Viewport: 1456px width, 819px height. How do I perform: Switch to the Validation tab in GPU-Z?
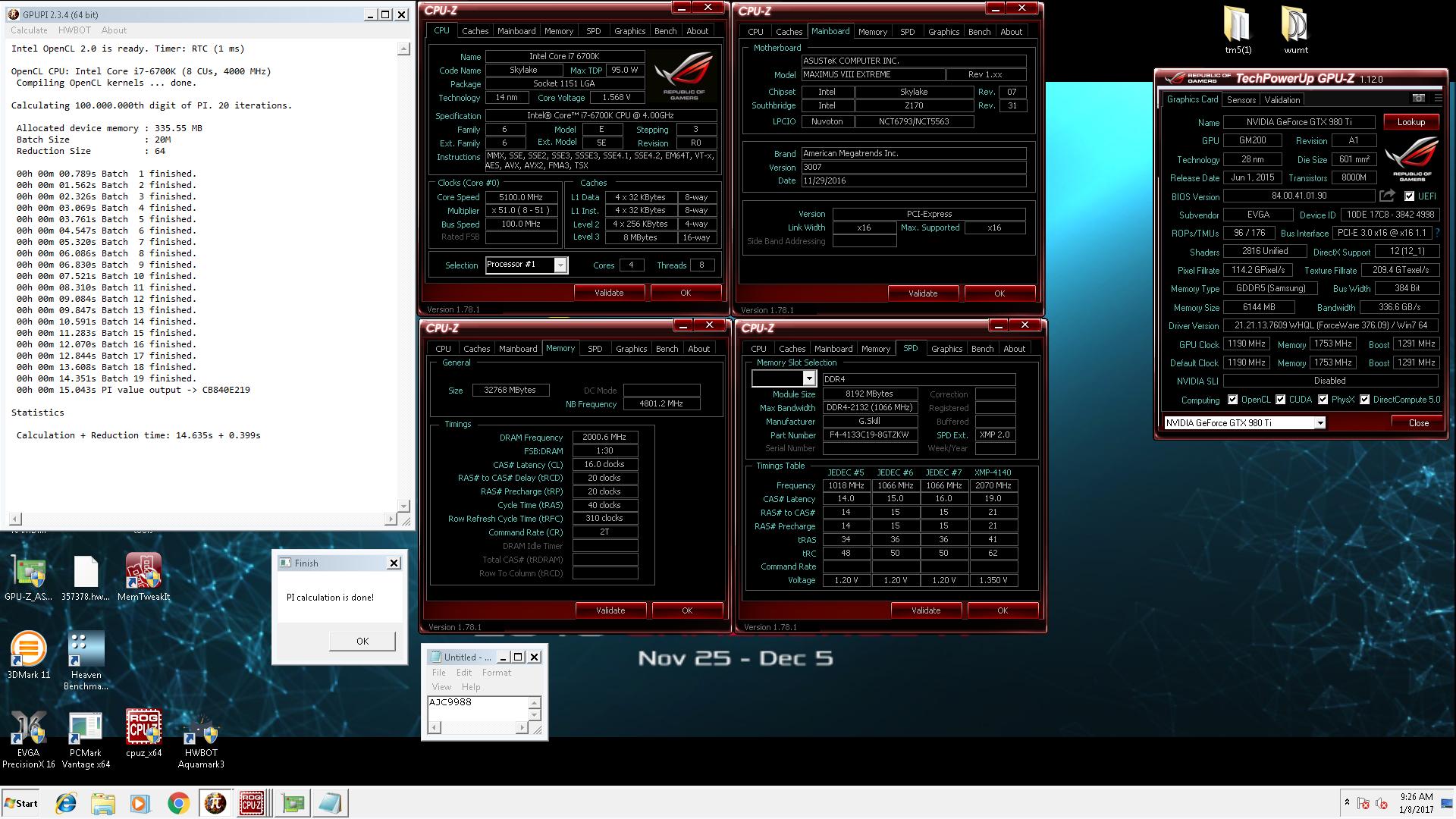1282,99
